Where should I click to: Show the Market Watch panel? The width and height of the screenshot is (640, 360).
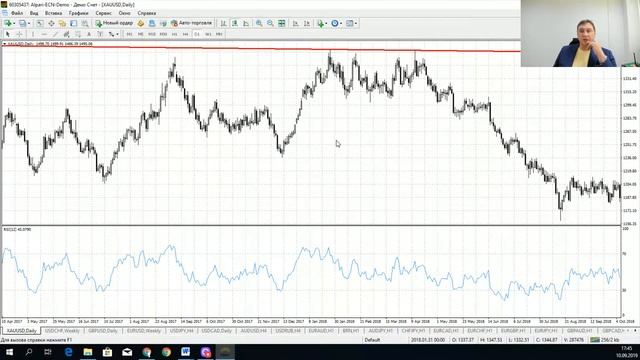point(40,23)
